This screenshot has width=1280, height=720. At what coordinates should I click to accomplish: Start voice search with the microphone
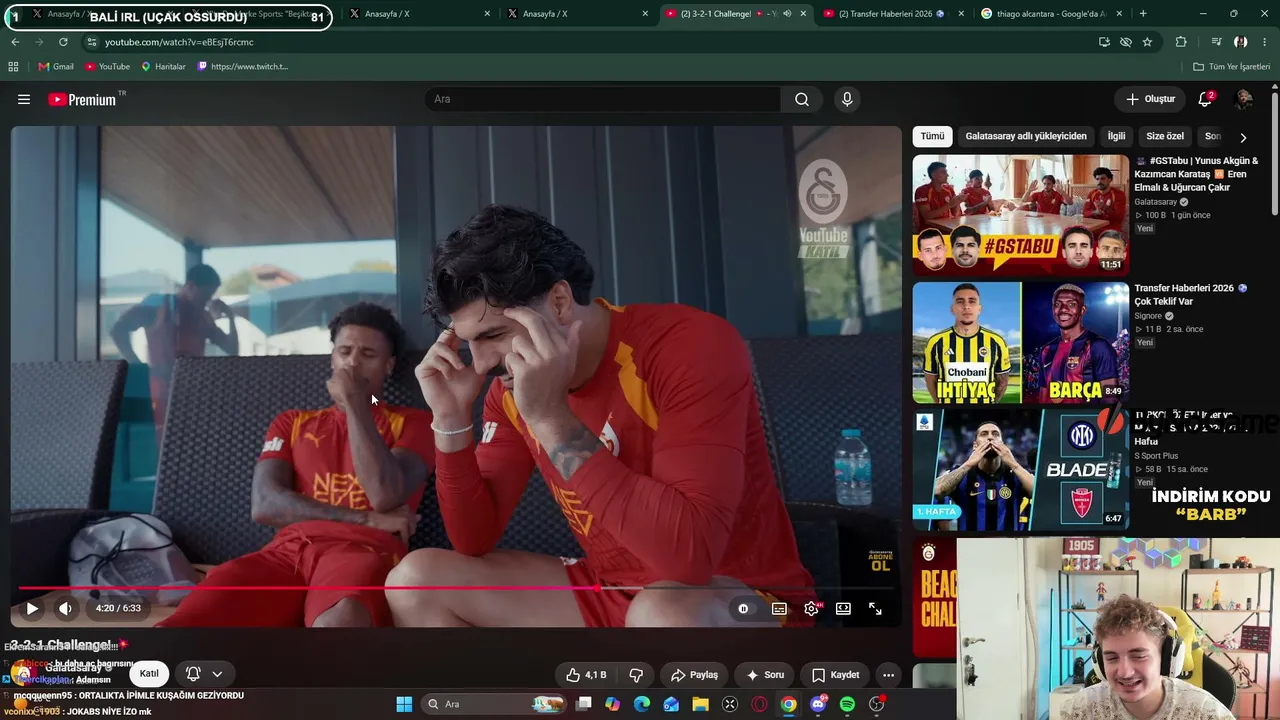coord(847,99)
